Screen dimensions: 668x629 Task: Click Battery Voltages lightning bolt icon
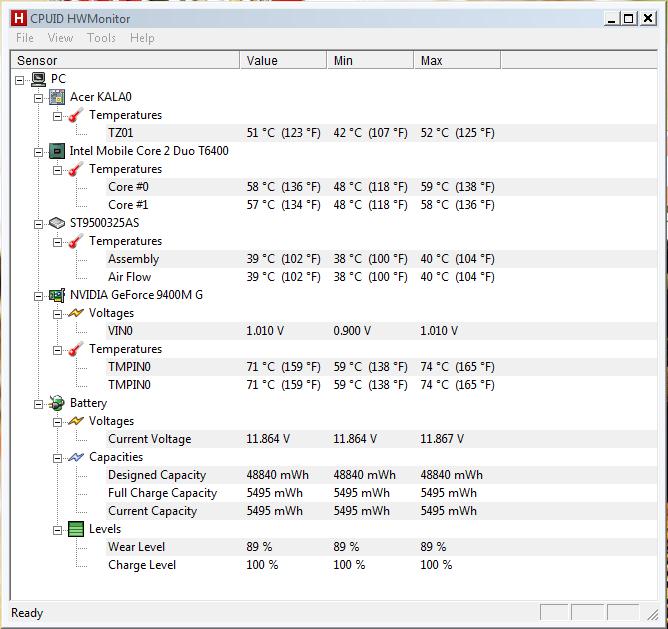[x=76, y=421]
